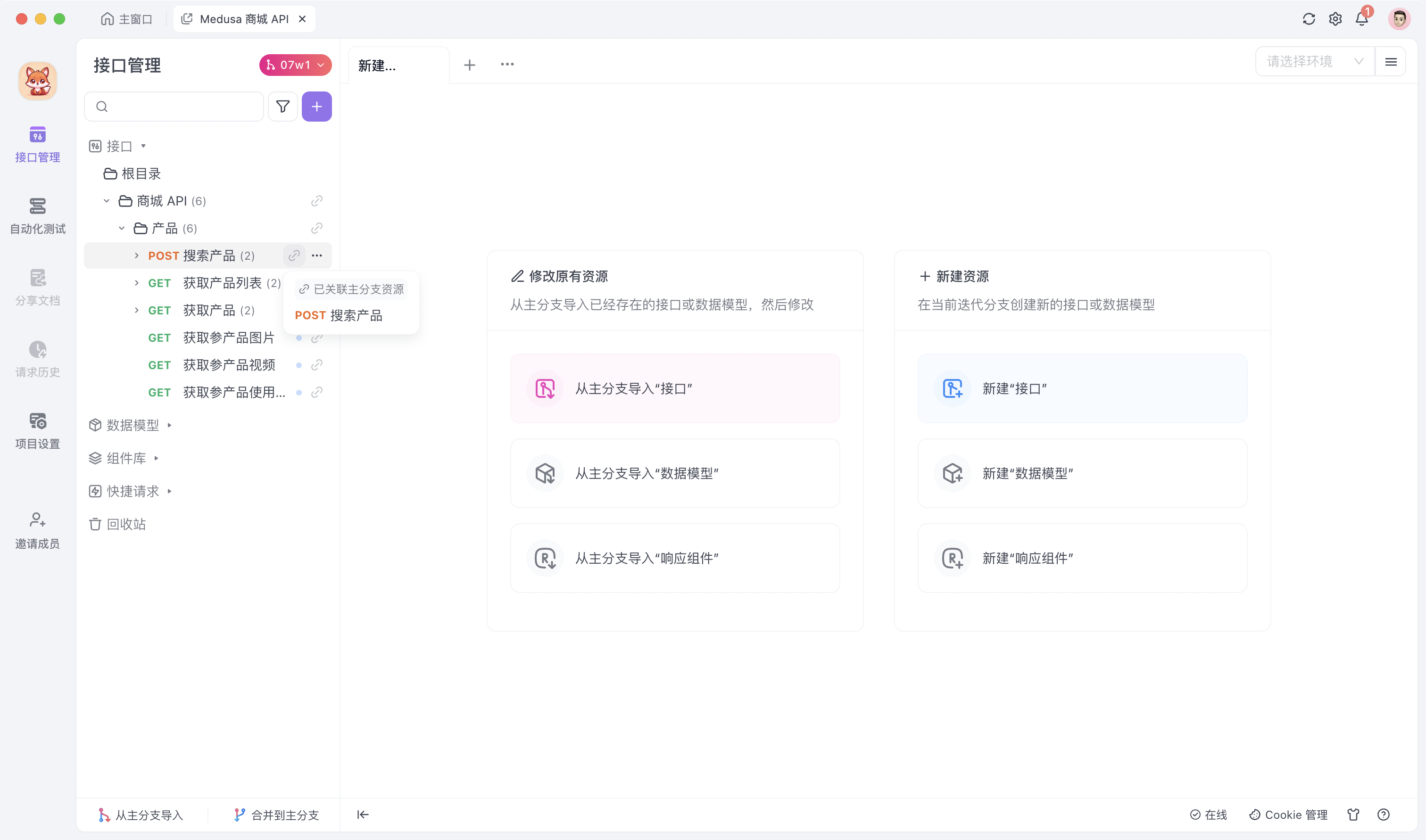The width and height of the screenshot is (1426, 840).
Task: Switch to the 新建 tab
Action: [377, 65]
